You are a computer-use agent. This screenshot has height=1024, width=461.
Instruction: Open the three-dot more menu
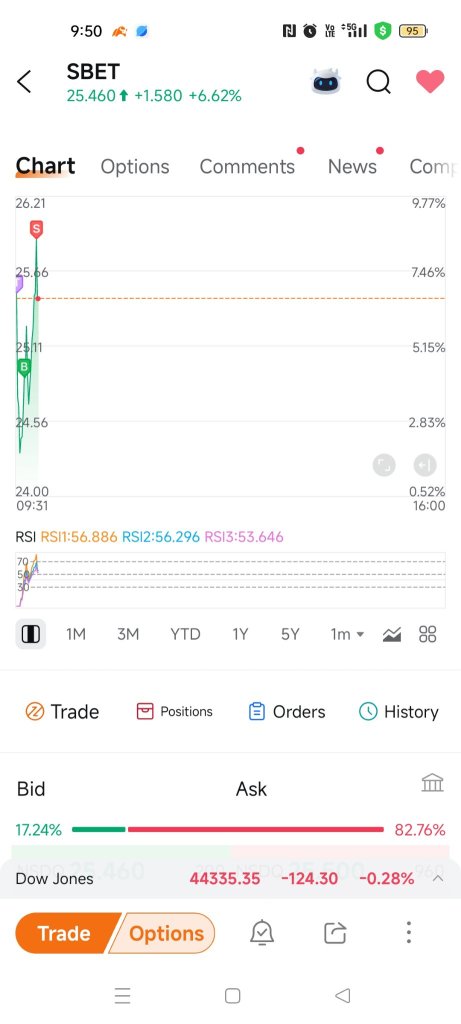click(408, 933)
